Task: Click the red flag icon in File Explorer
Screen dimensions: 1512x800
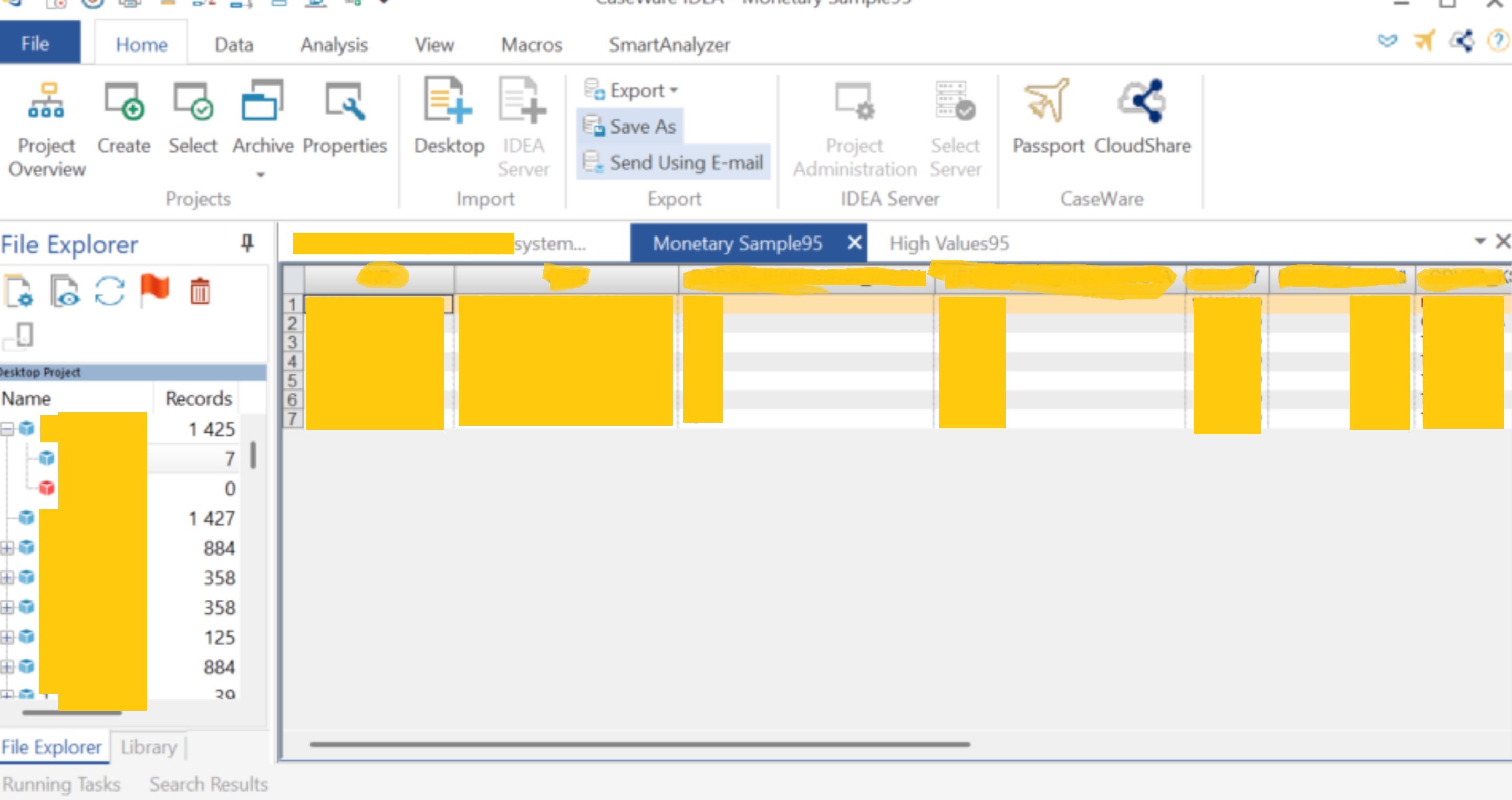Action: (154, 290)
